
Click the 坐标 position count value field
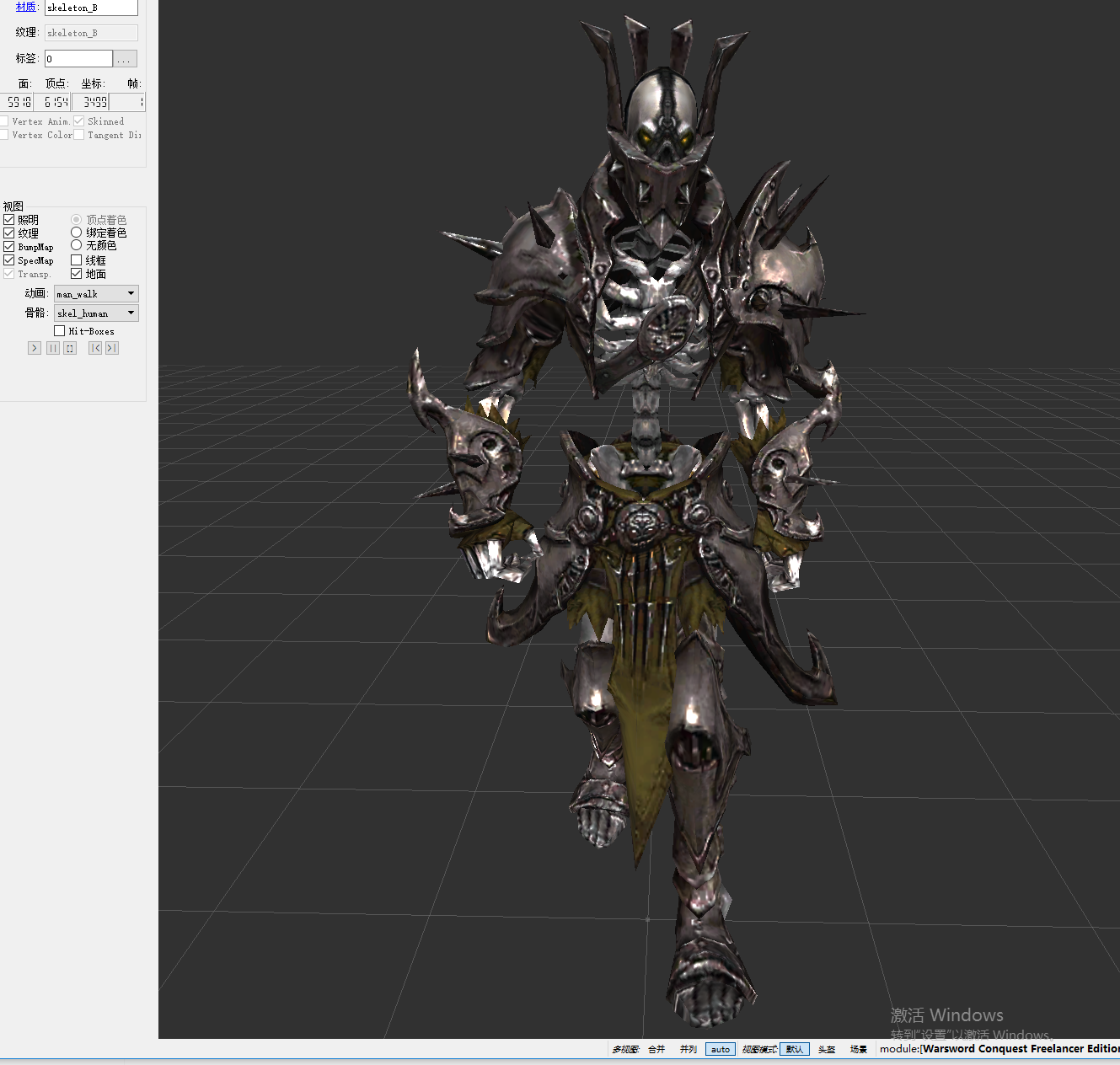tap(90, 102)
